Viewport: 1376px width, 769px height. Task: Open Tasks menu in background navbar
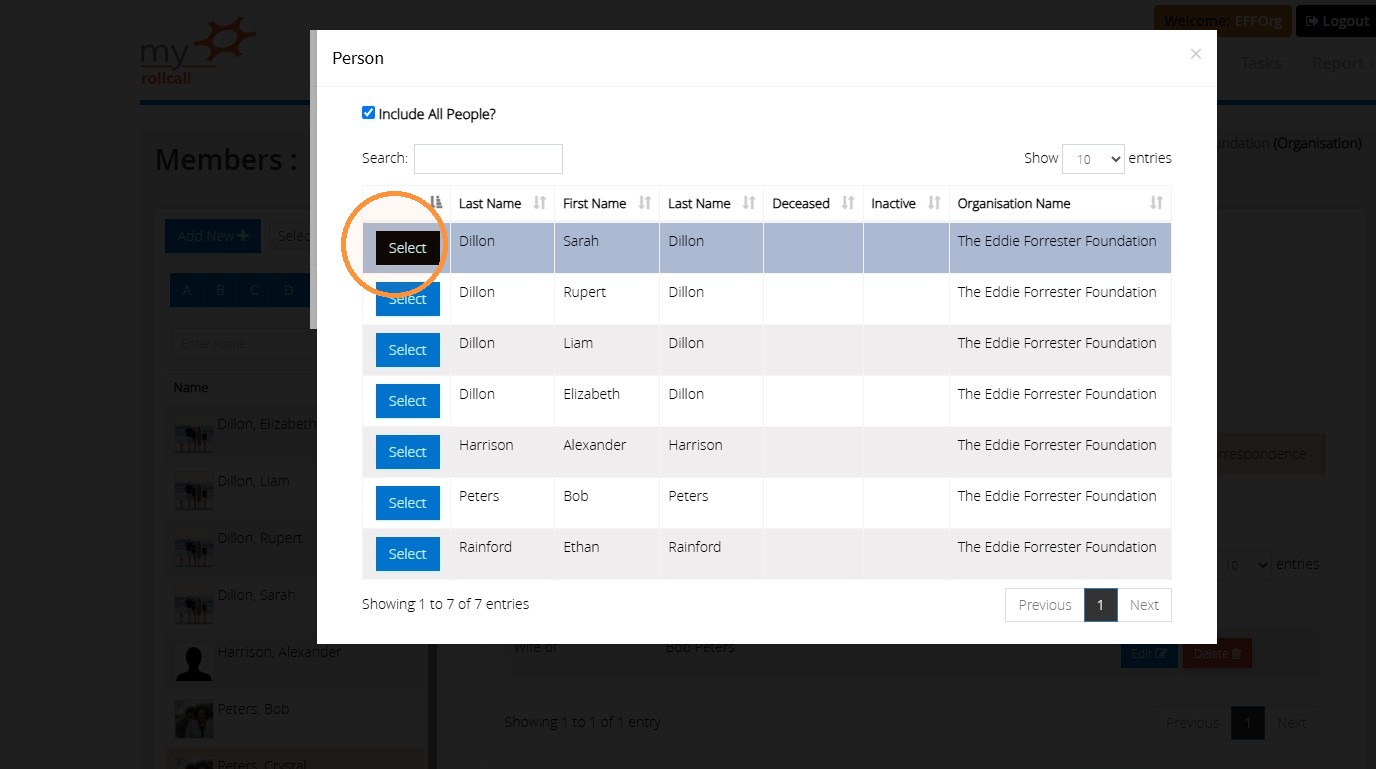1261,63
